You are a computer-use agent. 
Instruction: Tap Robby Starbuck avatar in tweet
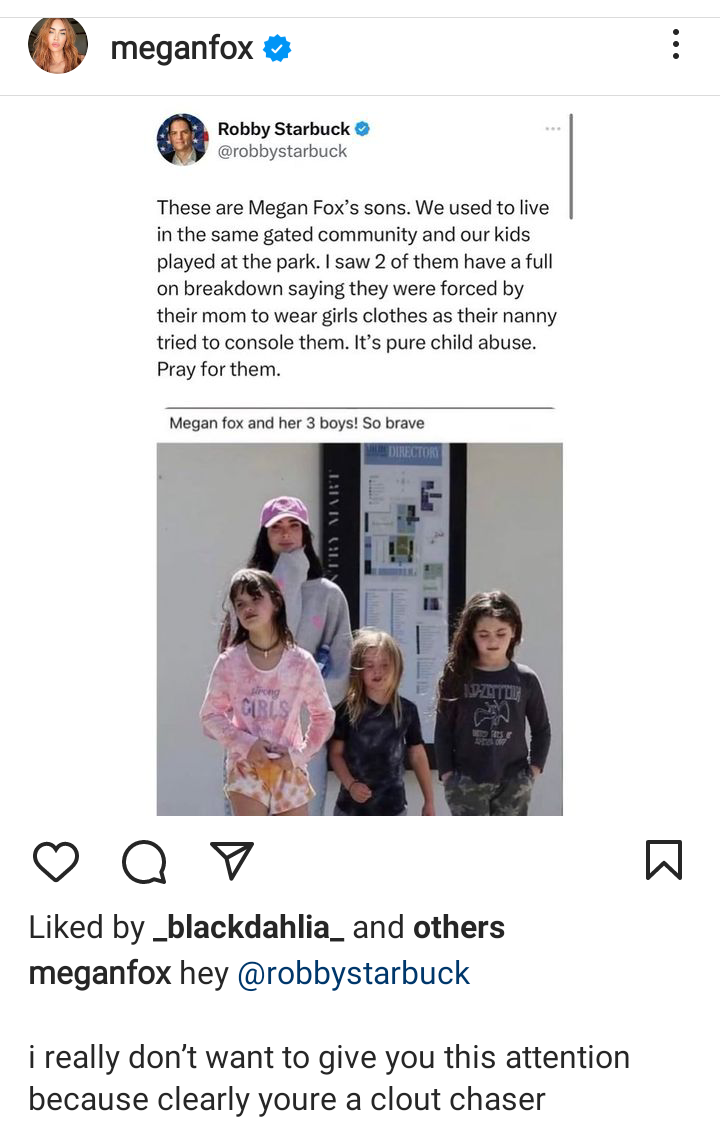[182, 139]
